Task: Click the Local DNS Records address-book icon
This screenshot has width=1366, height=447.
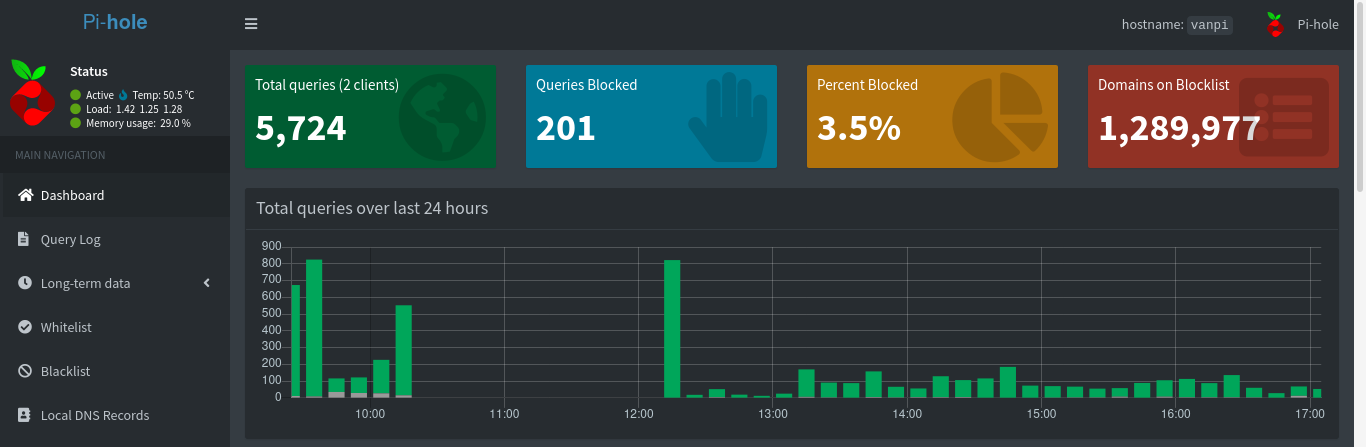Action: tap(25, 415)
